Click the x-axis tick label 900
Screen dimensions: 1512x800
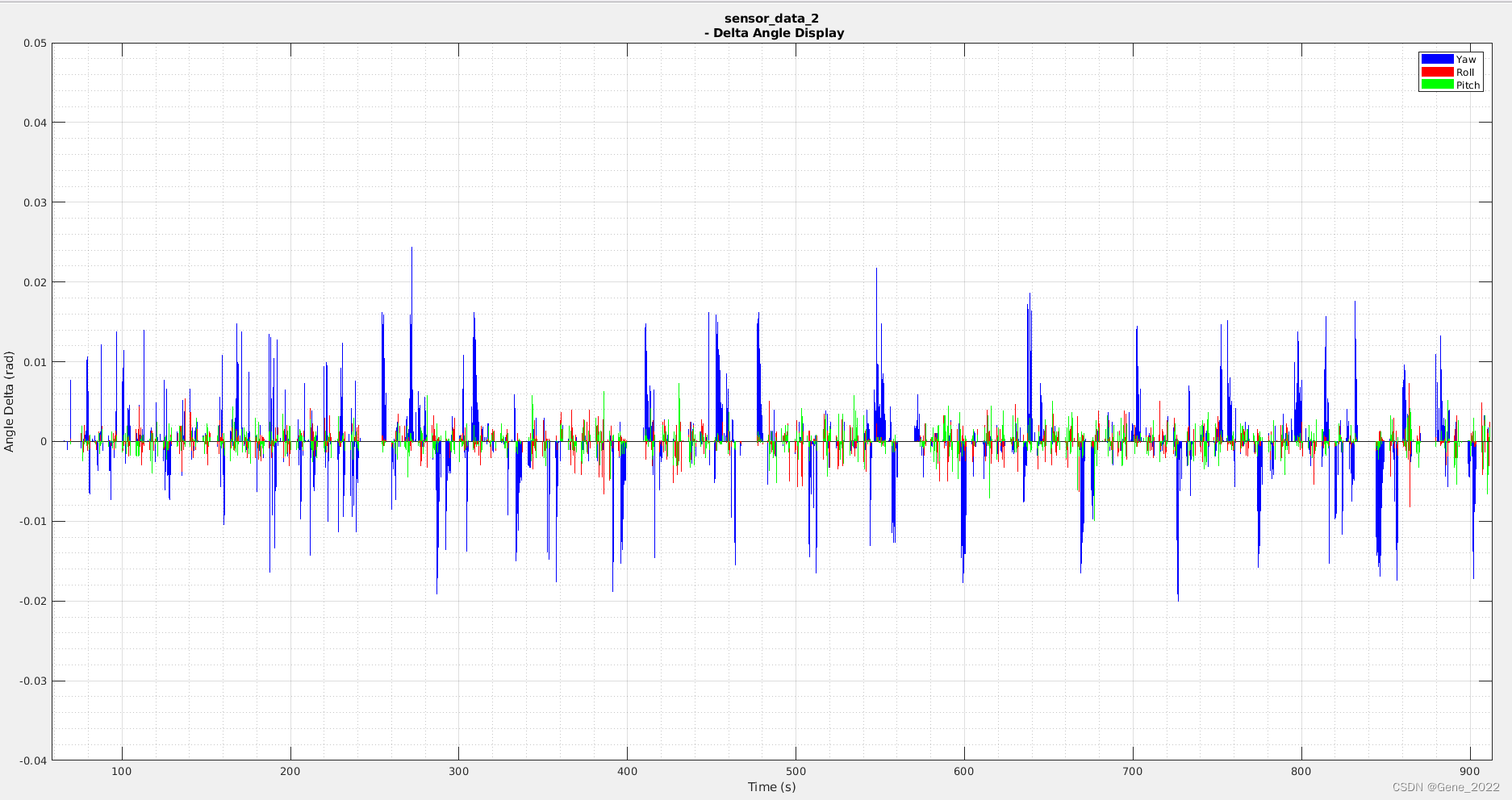click(1469, 771)
